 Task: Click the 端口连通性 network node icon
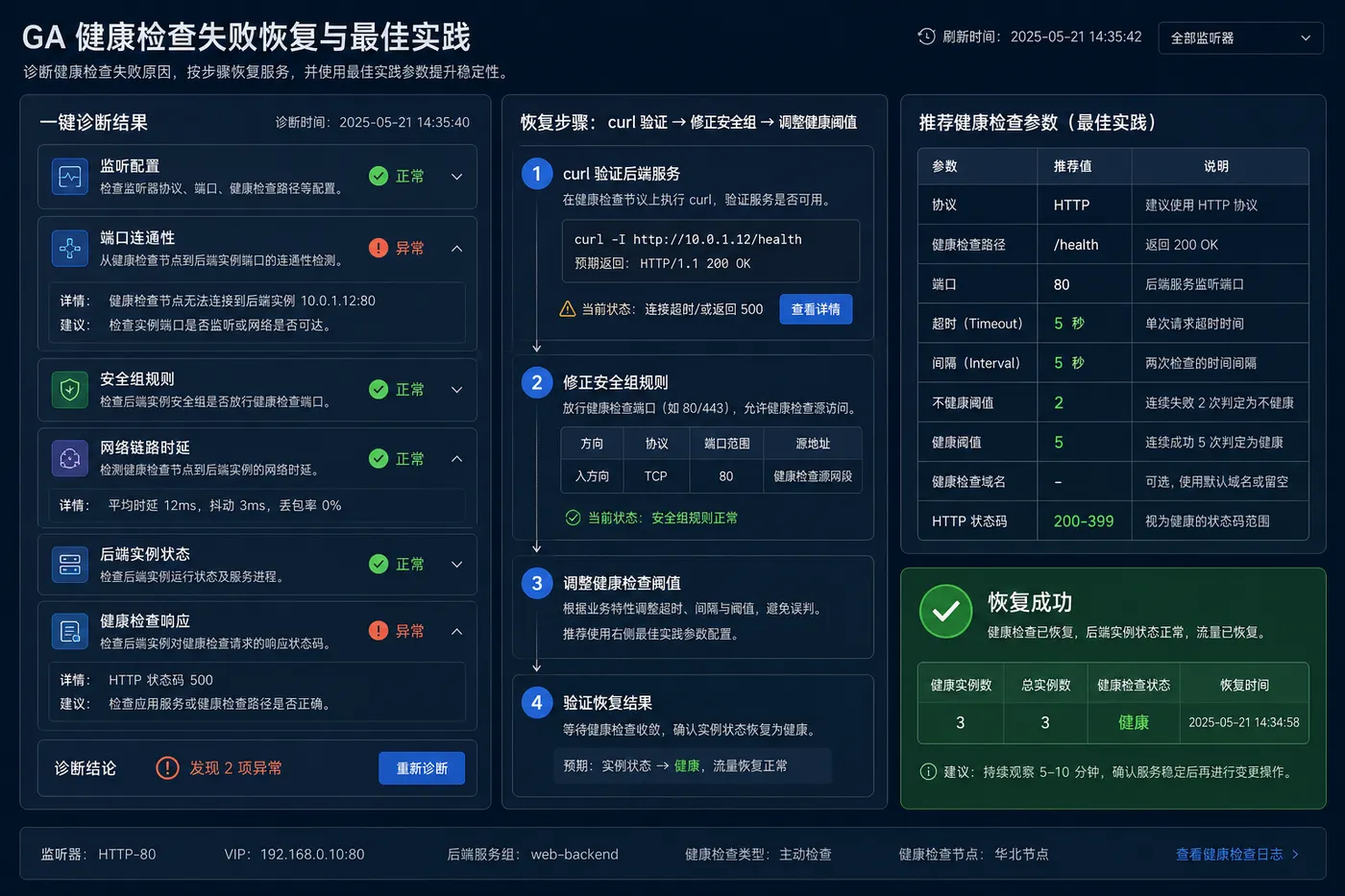tap(70, 249)
